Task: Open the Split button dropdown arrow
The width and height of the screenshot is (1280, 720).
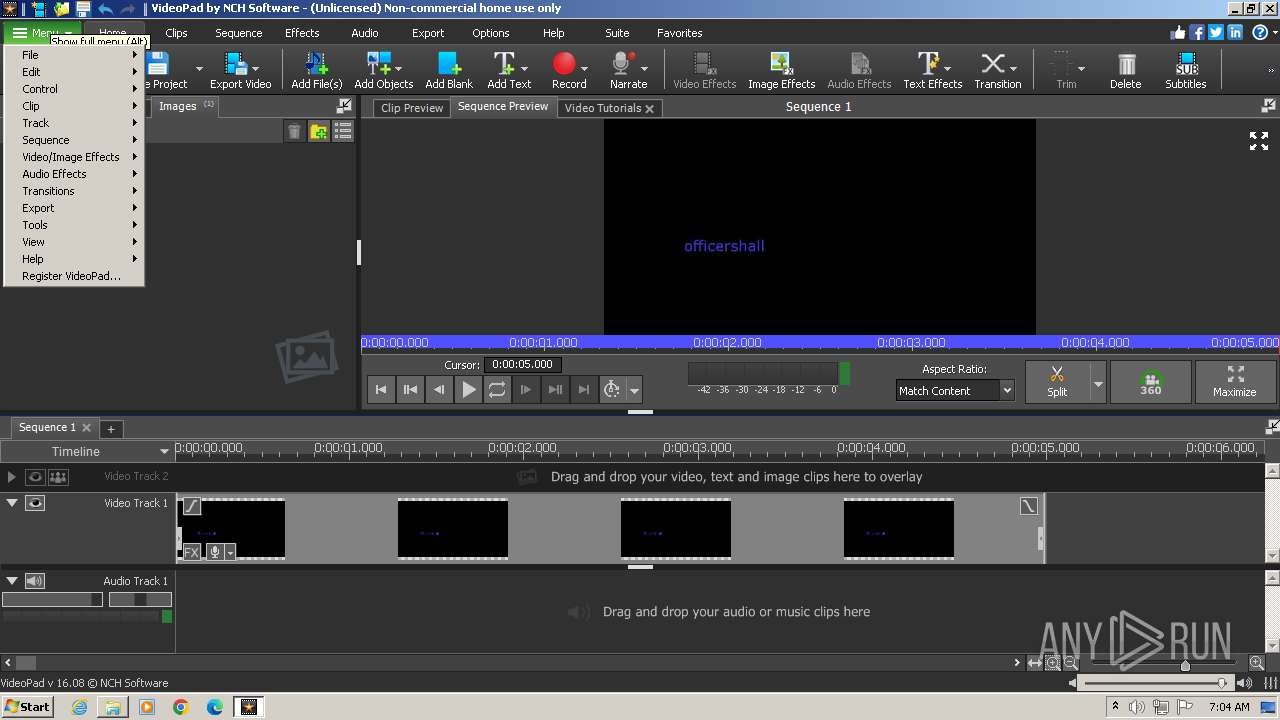Action: (1098, 383)
